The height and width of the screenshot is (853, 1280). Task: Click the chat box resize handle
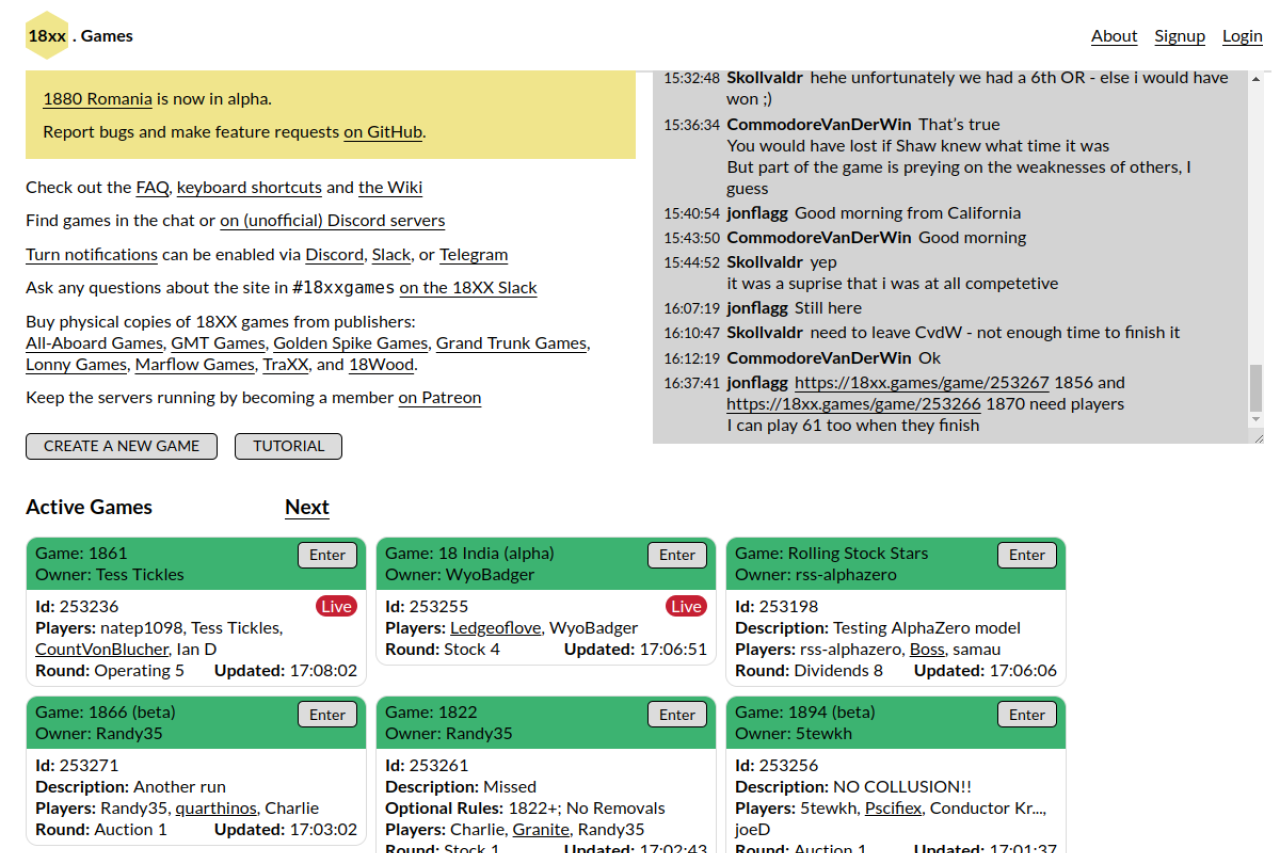point(1258,437)
